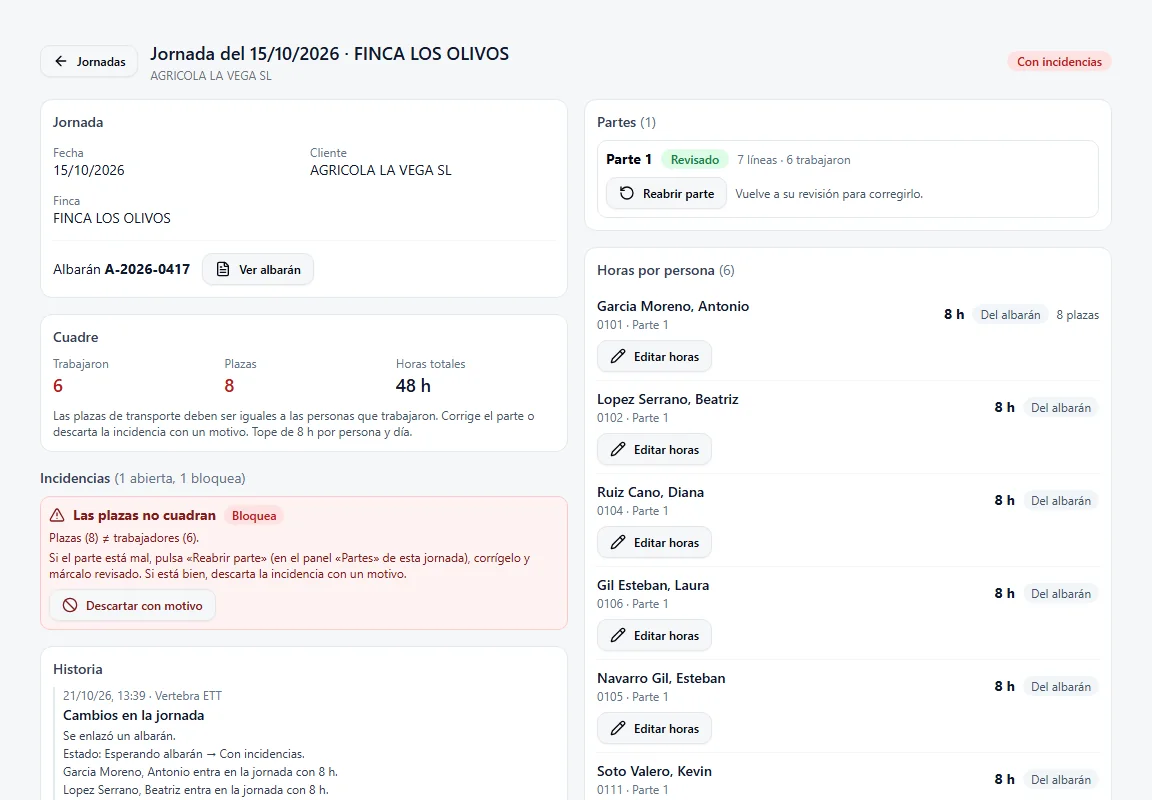Click pencil icon for Navarro Gil, Esteban
The height and width of the screenshot is (800, 1152).
[619, 729]
